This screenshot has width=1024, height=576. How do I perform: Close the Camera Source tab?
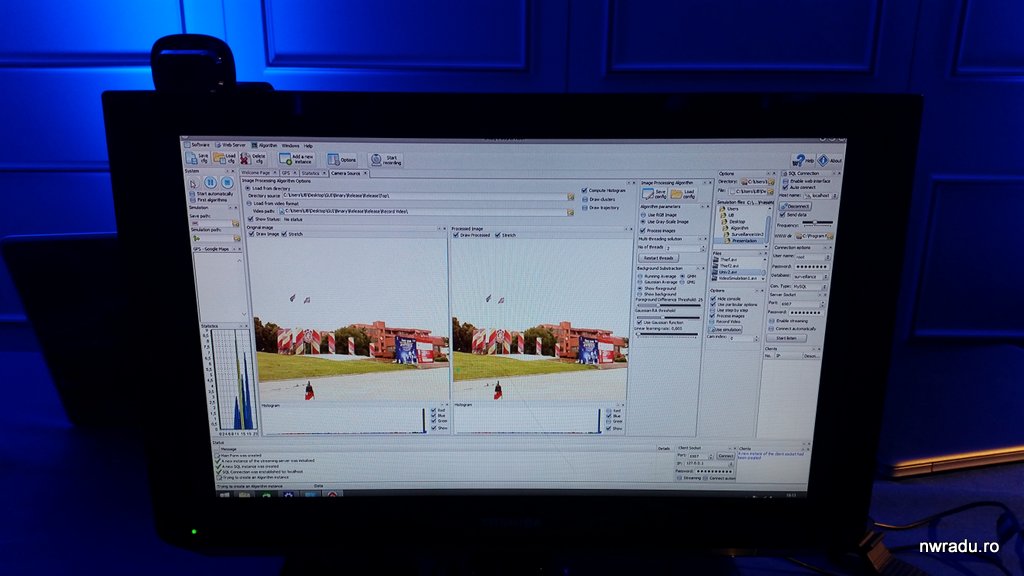click(365, 173)
